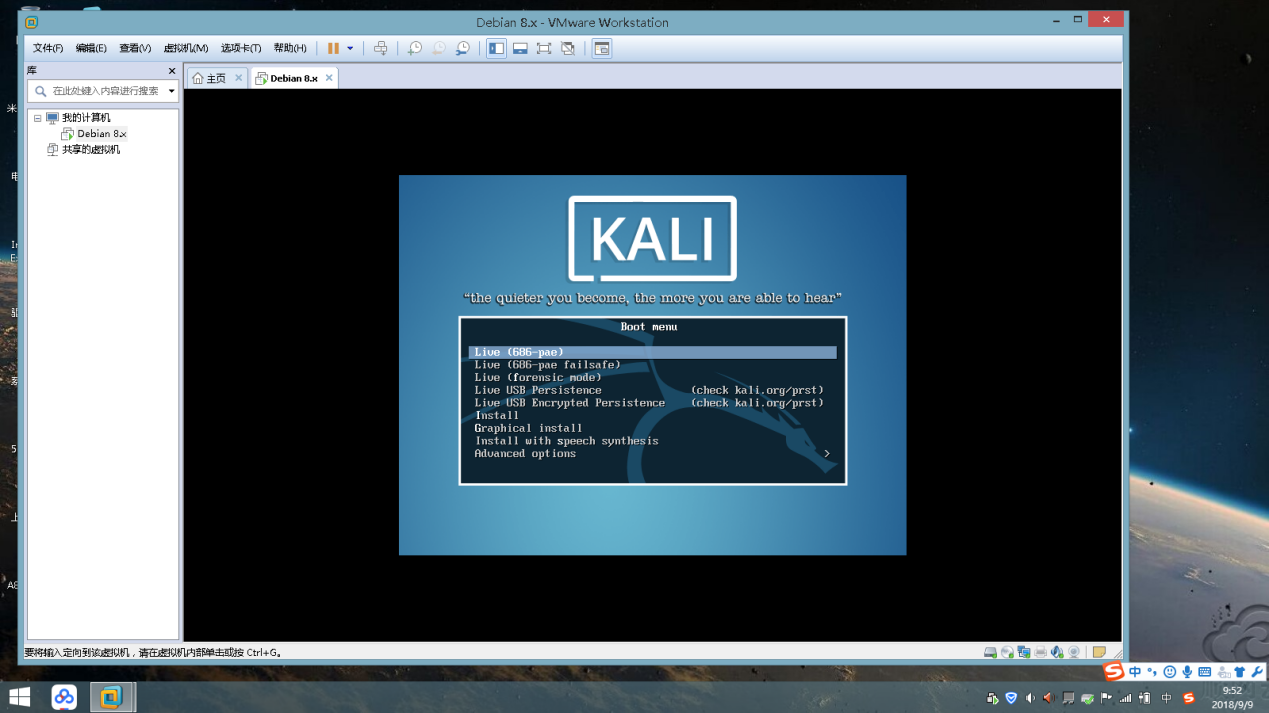Image resolution: width=1269 pixels, height=713 pixels.
Task: Close the 库 library panel
Action: [x=171, y=71]
